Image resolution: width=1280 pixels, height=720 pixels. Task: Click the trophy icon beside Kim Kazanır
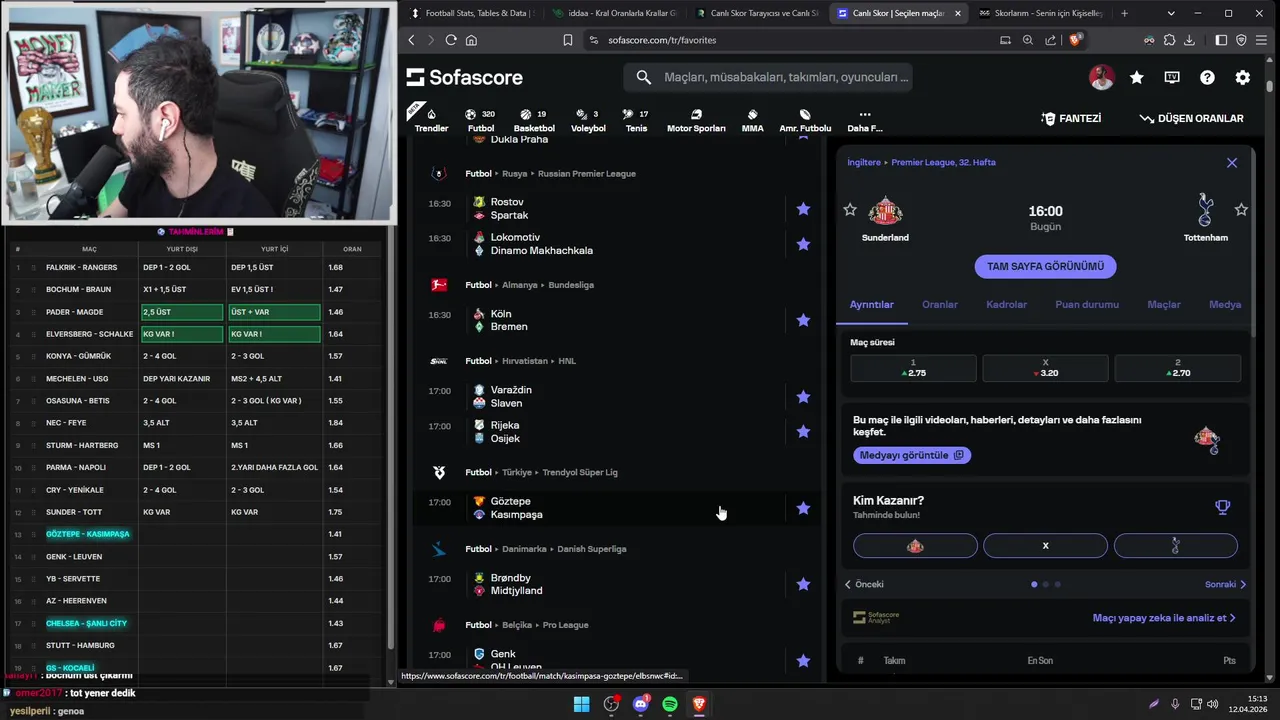(x=1222, y=507)
